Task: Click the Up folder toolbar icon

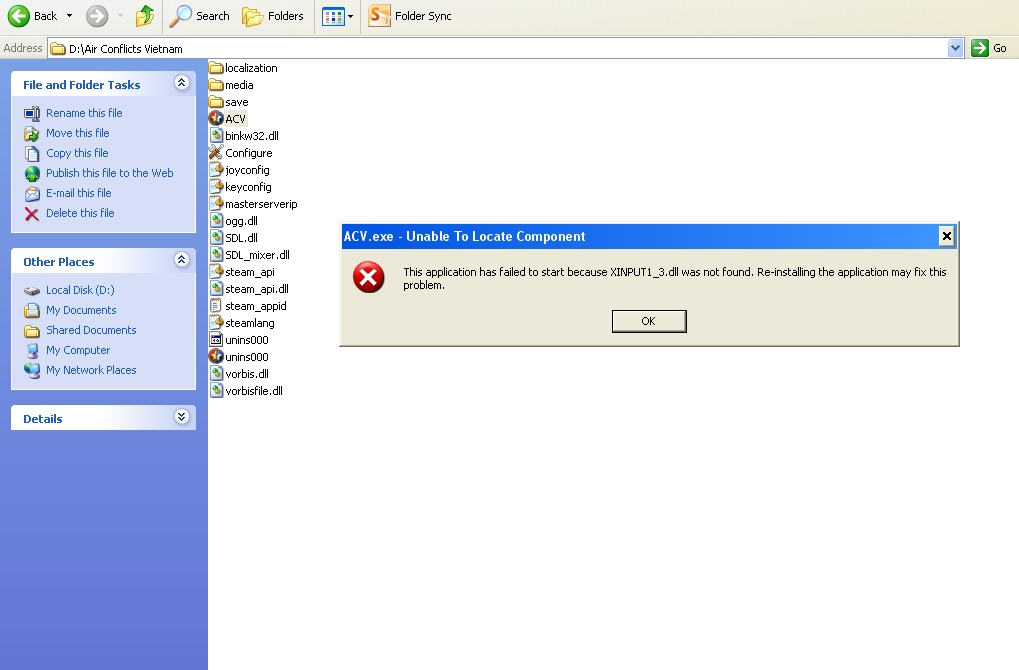Action: (x=145, y=16)
